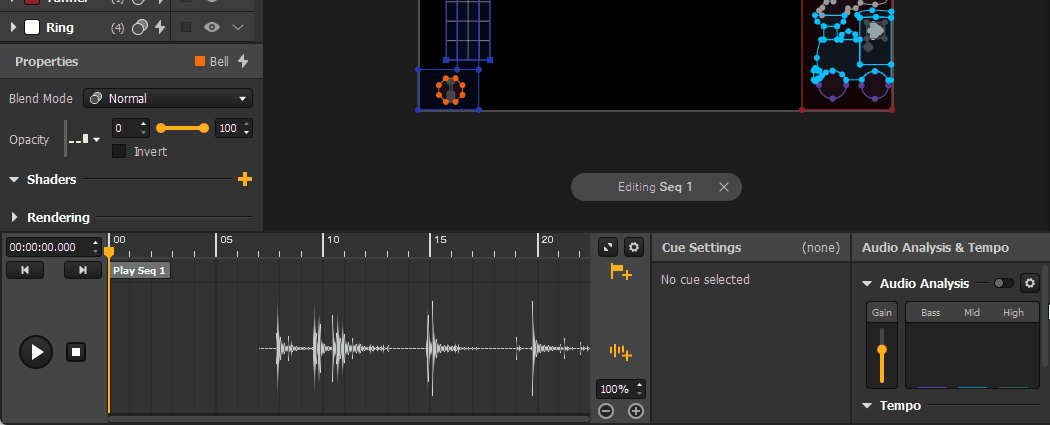Collapse the Shaders section
The height and width of the screenshot is (425, 1050).
(x=13, y=179)
